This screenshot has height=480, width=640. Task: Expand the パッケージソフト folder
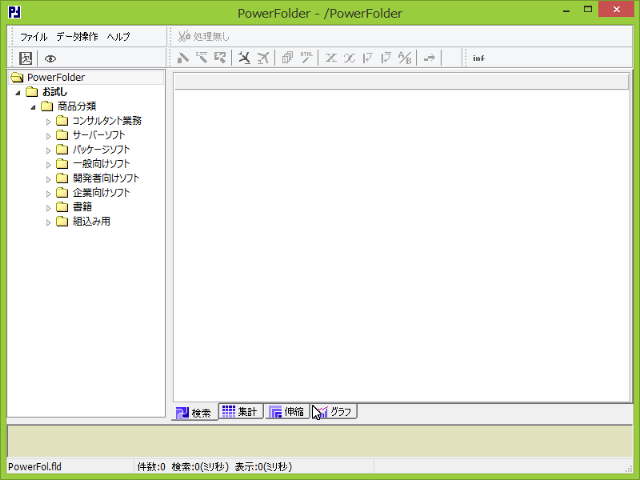click(x=48, y=151)
